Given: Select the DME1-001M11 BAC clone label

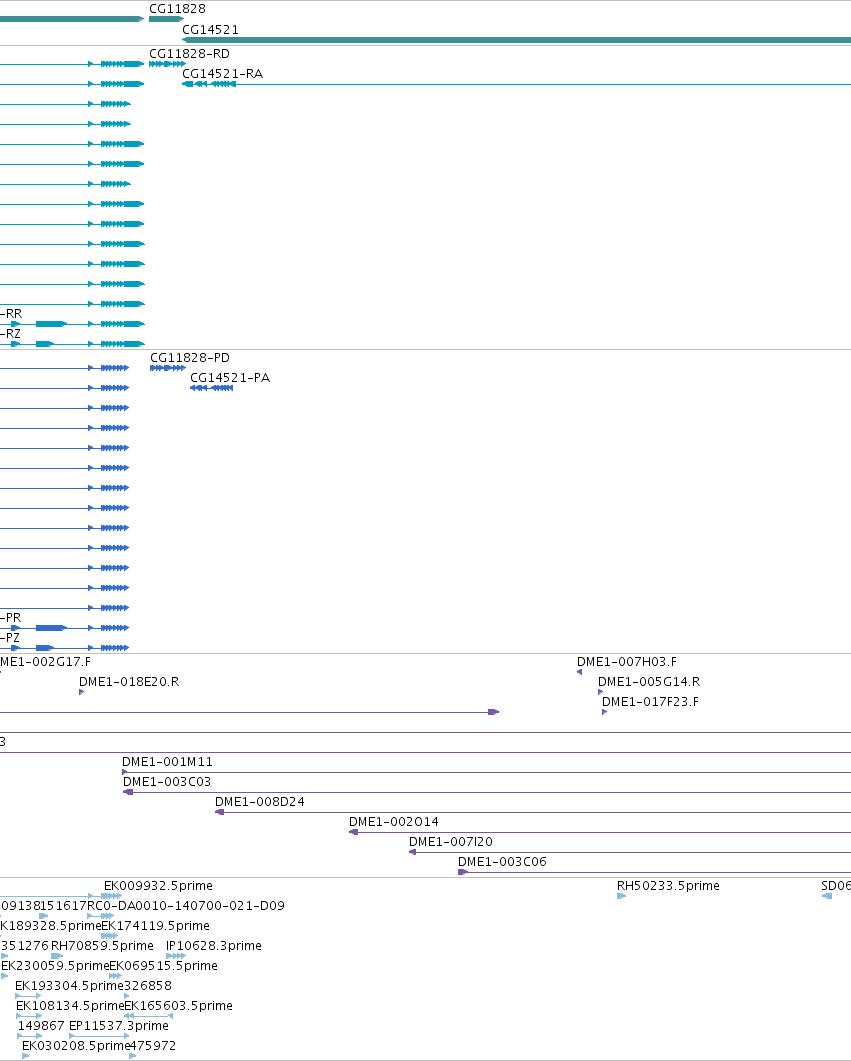Looking at the screenshot, I should point(167,762).
